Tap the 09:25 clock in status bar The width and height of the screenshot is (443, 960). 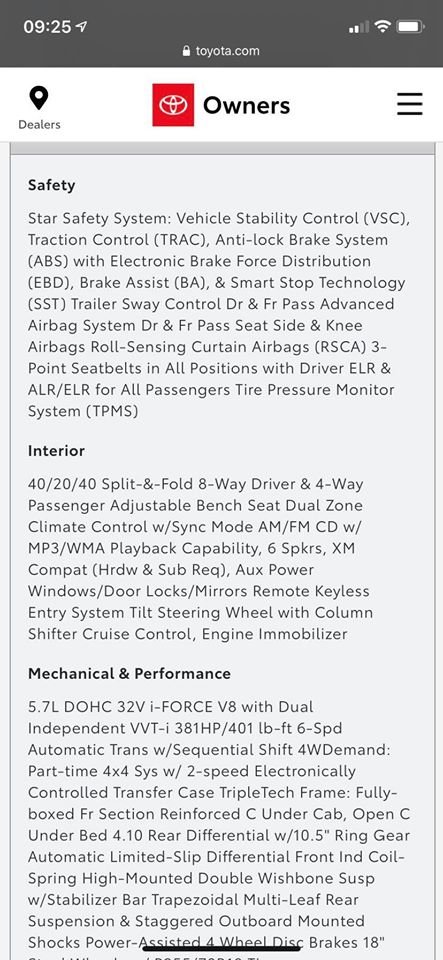pyautogui.click(x=48, y=27)
